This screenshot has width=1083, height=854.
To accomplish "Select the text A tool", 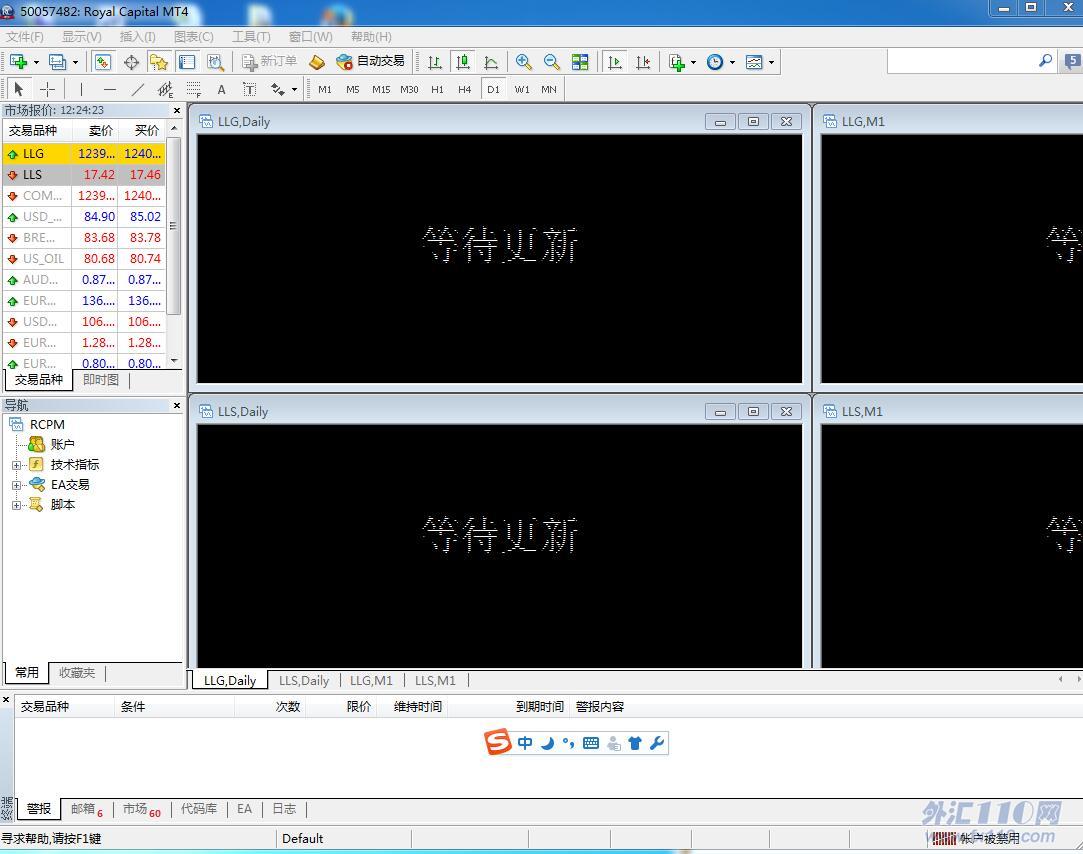I will coord(222,89).
